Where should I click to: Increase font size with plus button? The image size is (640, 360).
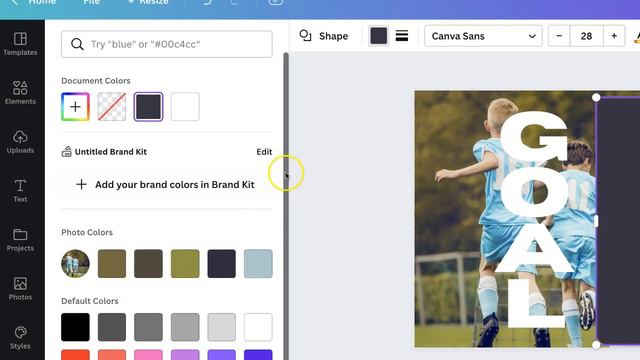coord(614,36)
